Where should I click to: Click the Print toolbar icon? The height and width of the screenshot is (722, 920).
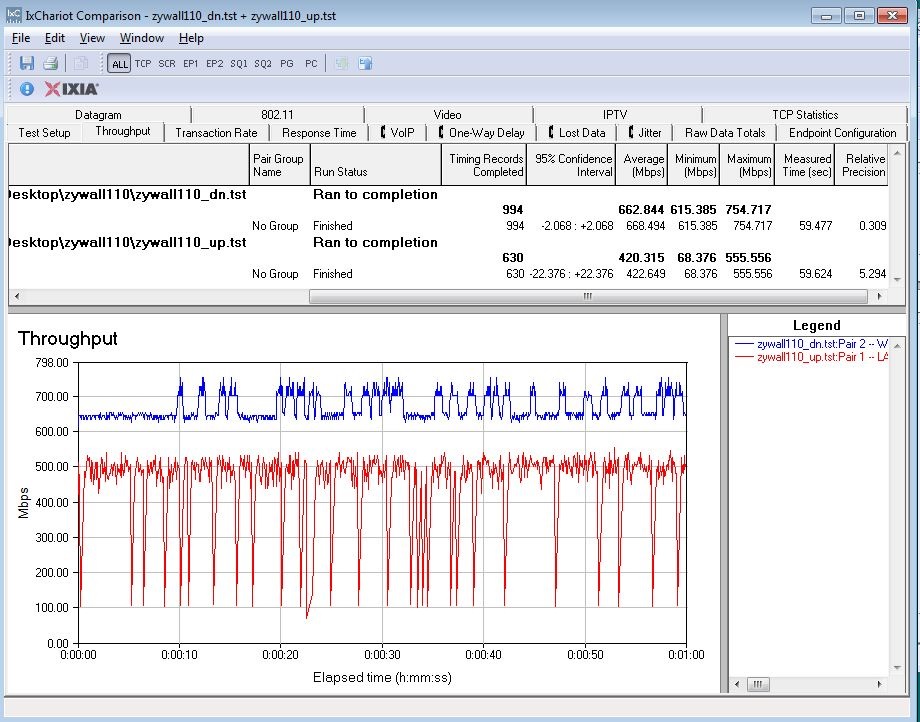pyautogui.click(x=51, y=63)
